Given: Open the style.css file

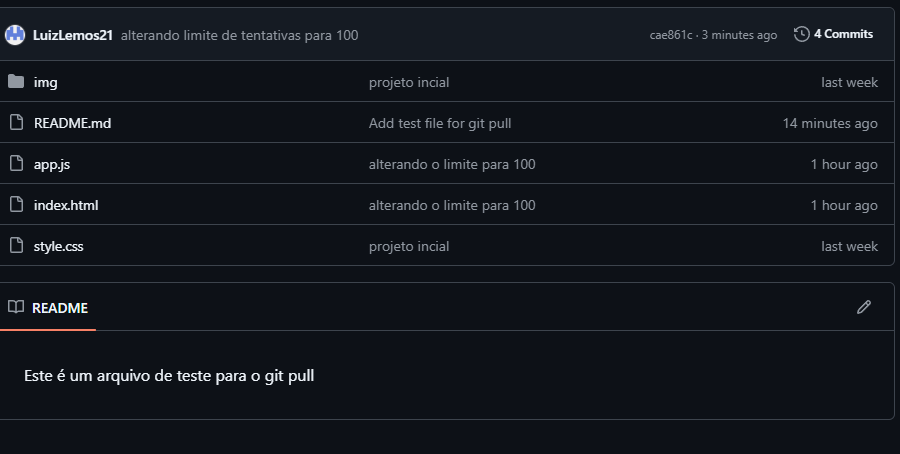Looking at the screenshot, I should click(x=58, y=246).
